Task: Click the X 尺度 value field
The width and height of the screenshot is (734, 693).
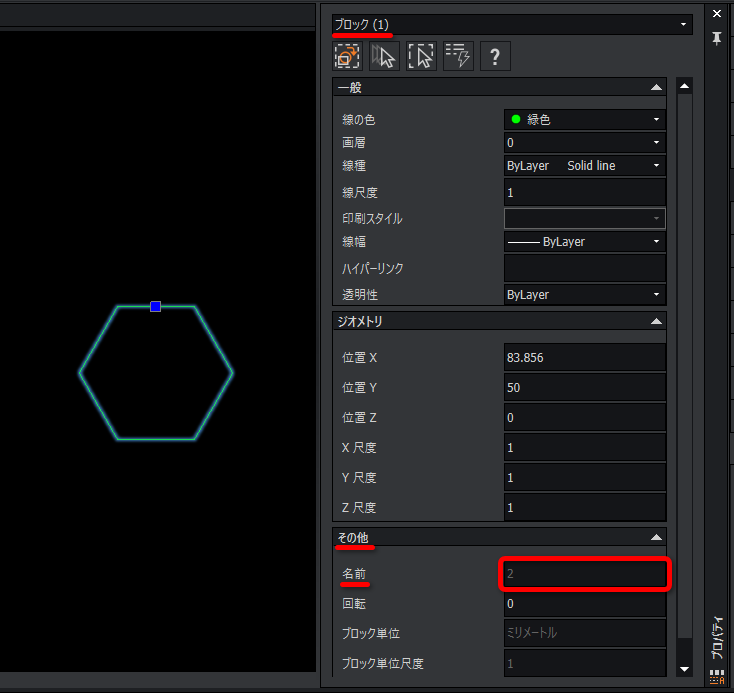Action: pyautogui.click(x=585, y=447)
